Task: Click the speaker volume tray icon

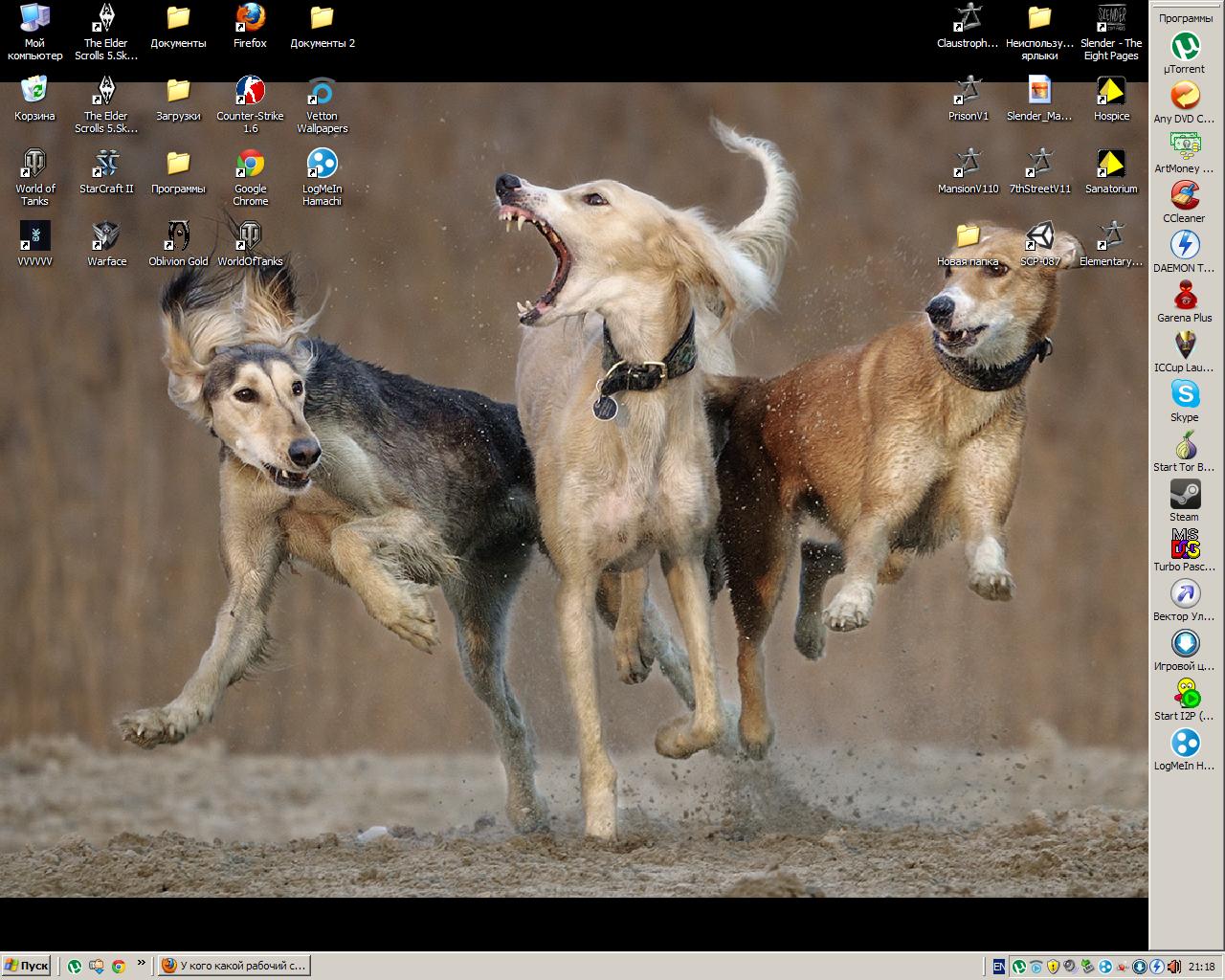Action: click(1173, 967)
